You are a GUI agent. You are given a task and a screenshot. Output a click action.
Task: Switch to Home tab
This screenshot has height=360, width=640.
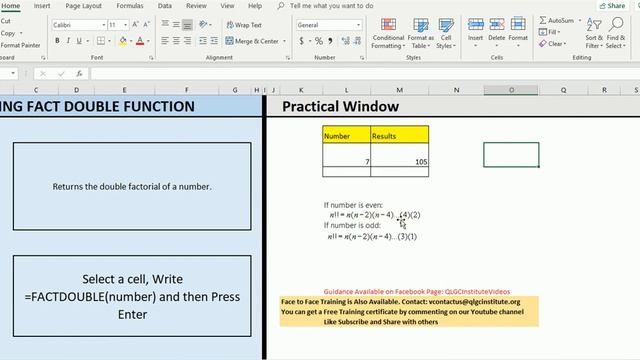pos(10,6)
